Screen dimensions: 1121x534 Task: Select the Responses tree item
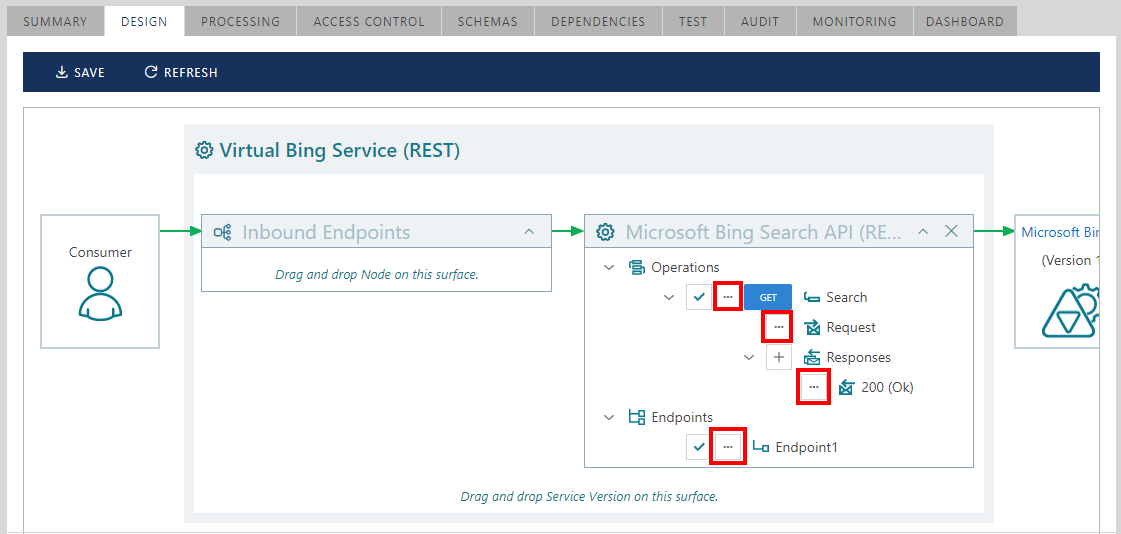(859, 357)
